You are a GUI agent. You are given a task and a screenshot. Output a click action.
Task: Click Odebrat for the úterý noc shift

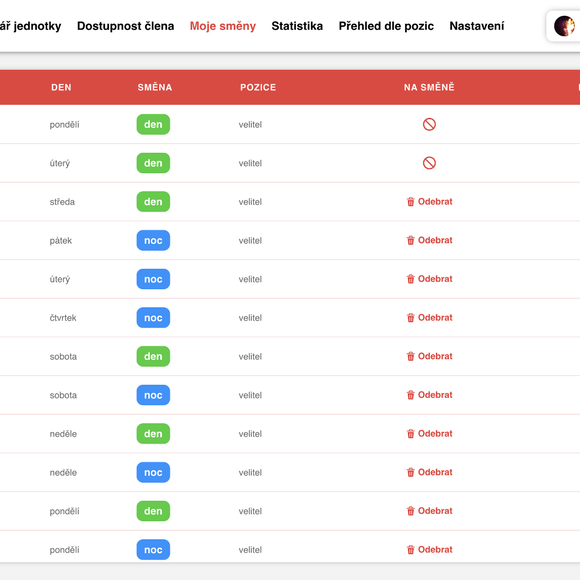tap(429, 279)
